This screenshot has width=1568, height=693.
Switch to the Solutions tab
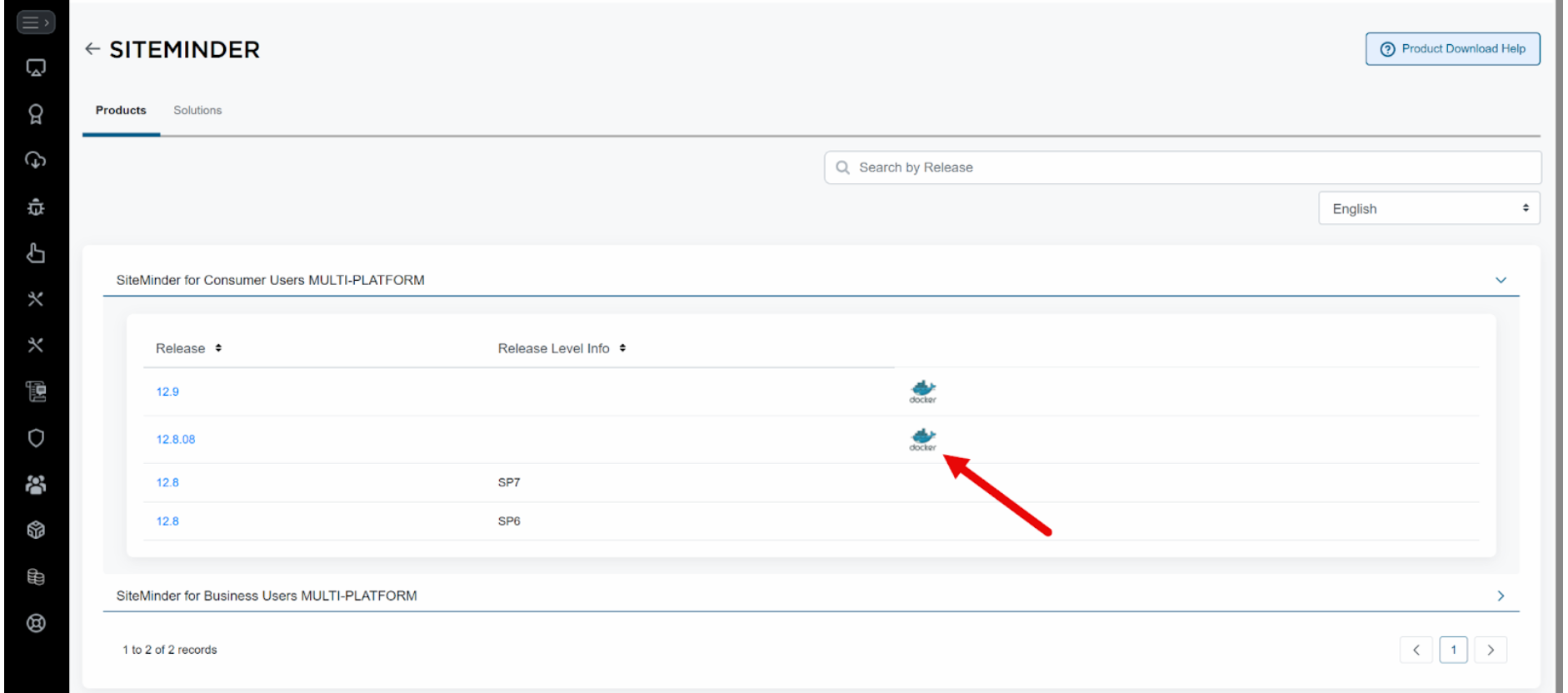pos(197,110)
